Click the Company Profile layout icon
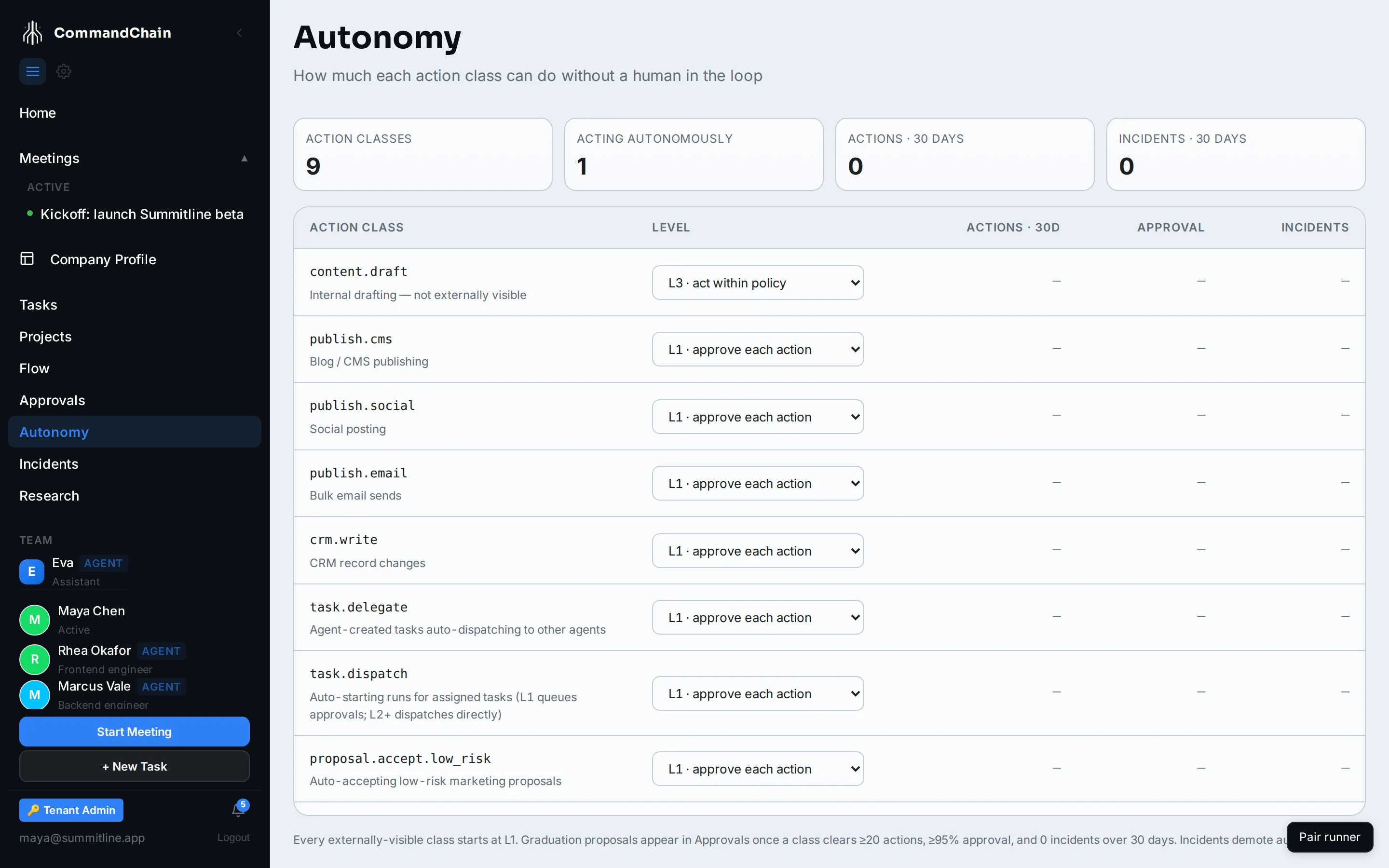 (x=27, y=259)
